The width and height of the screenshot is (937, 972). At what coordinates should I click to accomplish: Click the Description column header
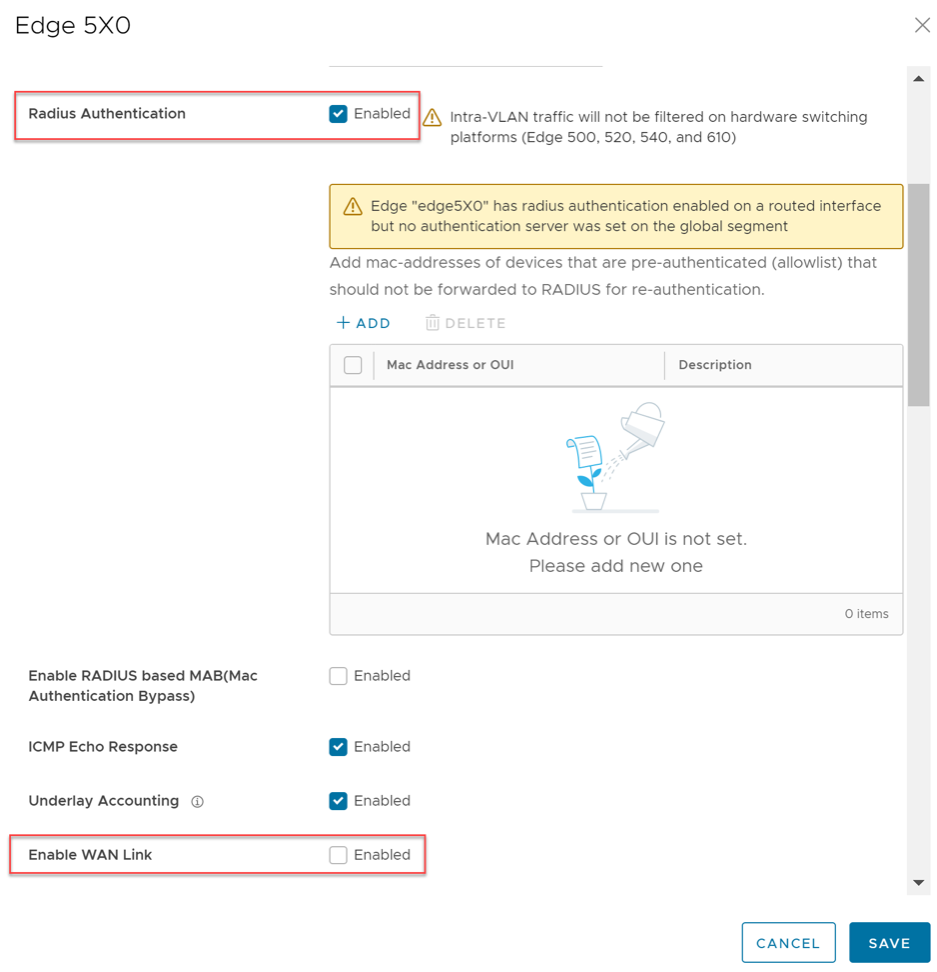715,364
